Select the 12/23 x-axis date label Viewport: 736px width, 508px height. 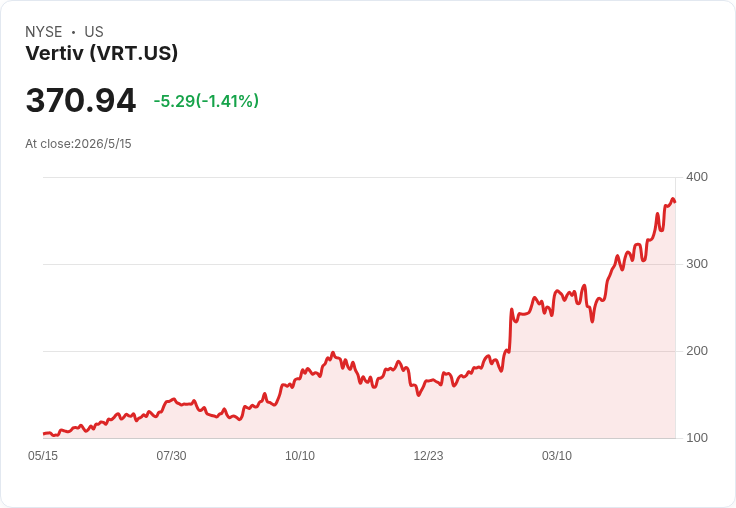tap(428, 455)
